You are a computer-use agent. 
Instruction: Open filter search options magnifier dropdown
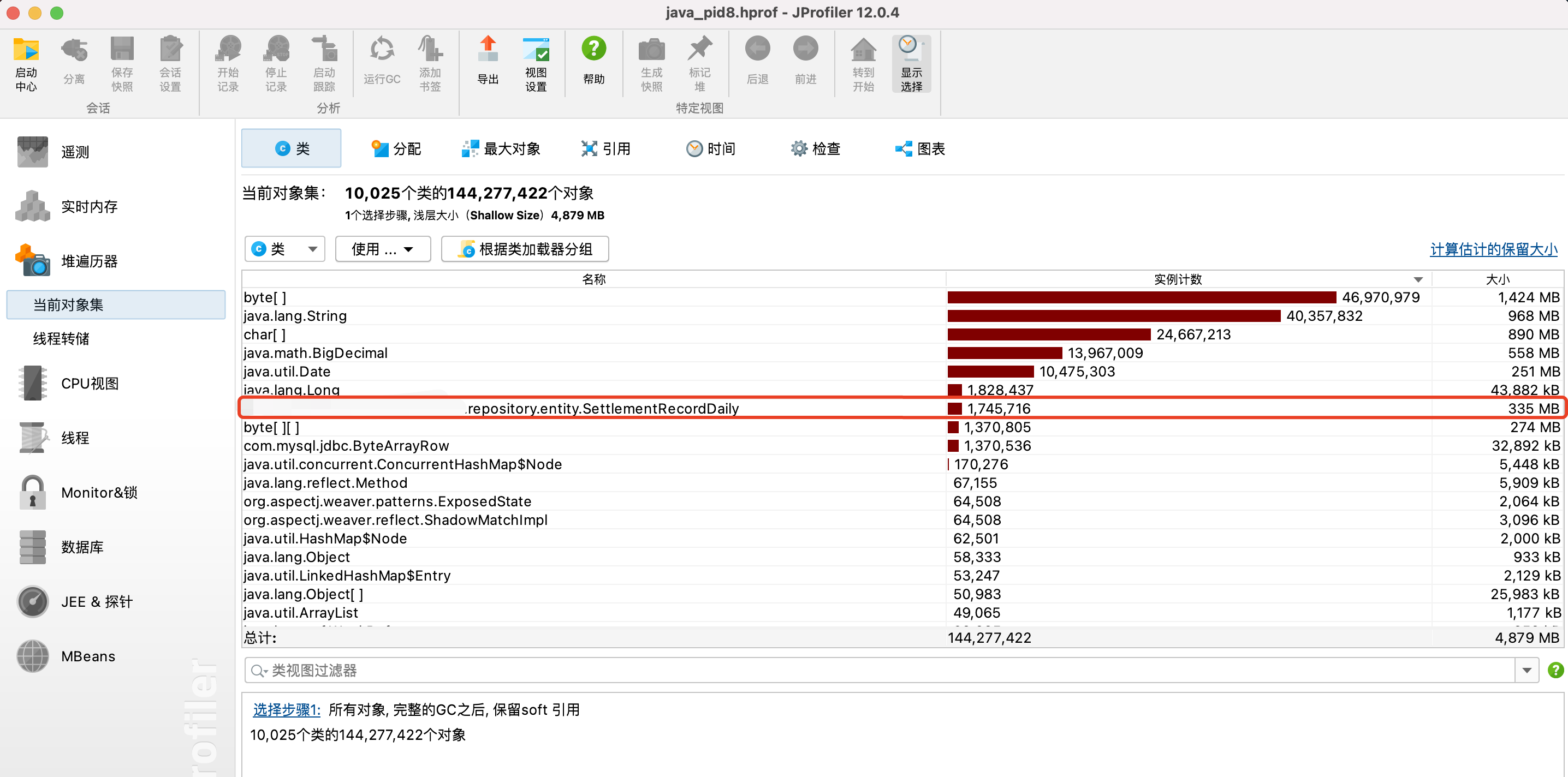click(259, 671)
